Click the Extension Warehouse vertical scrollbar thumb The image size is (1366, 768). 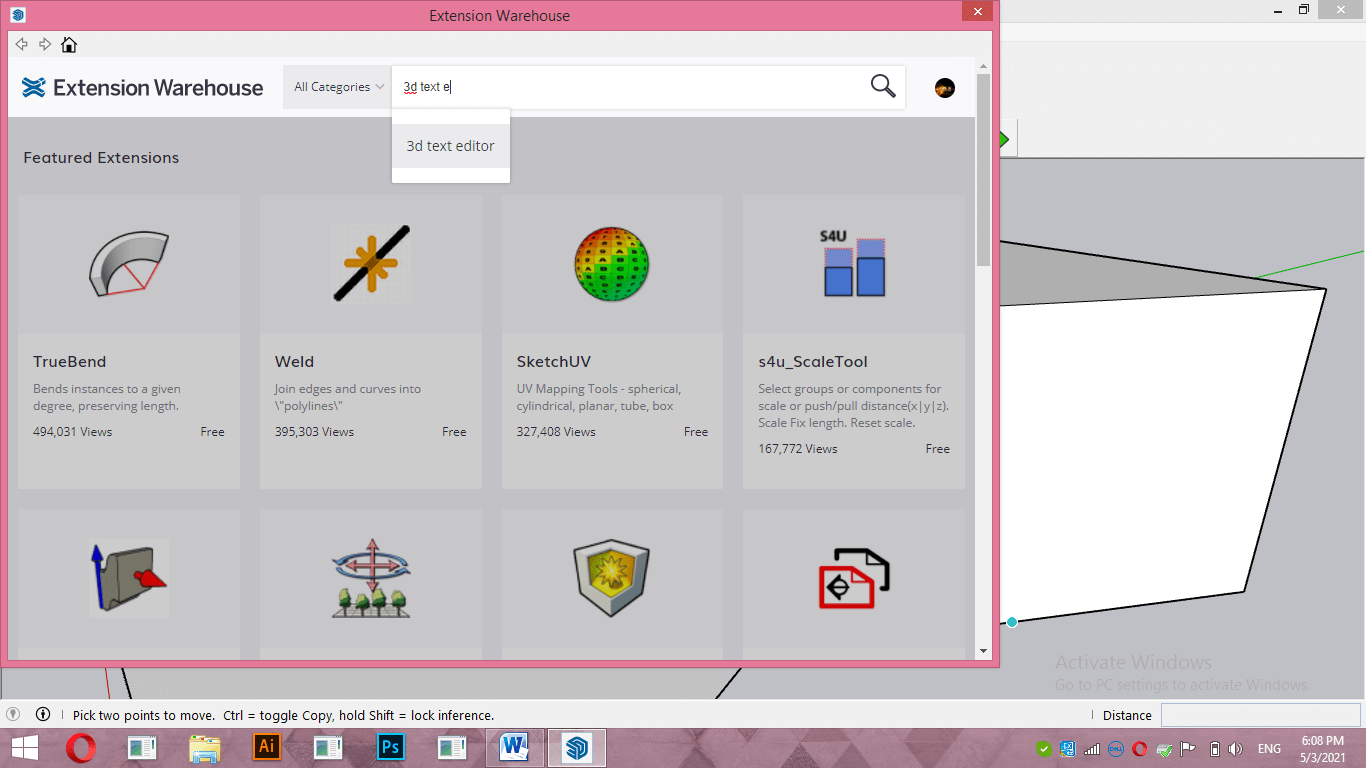pos(983,170)
